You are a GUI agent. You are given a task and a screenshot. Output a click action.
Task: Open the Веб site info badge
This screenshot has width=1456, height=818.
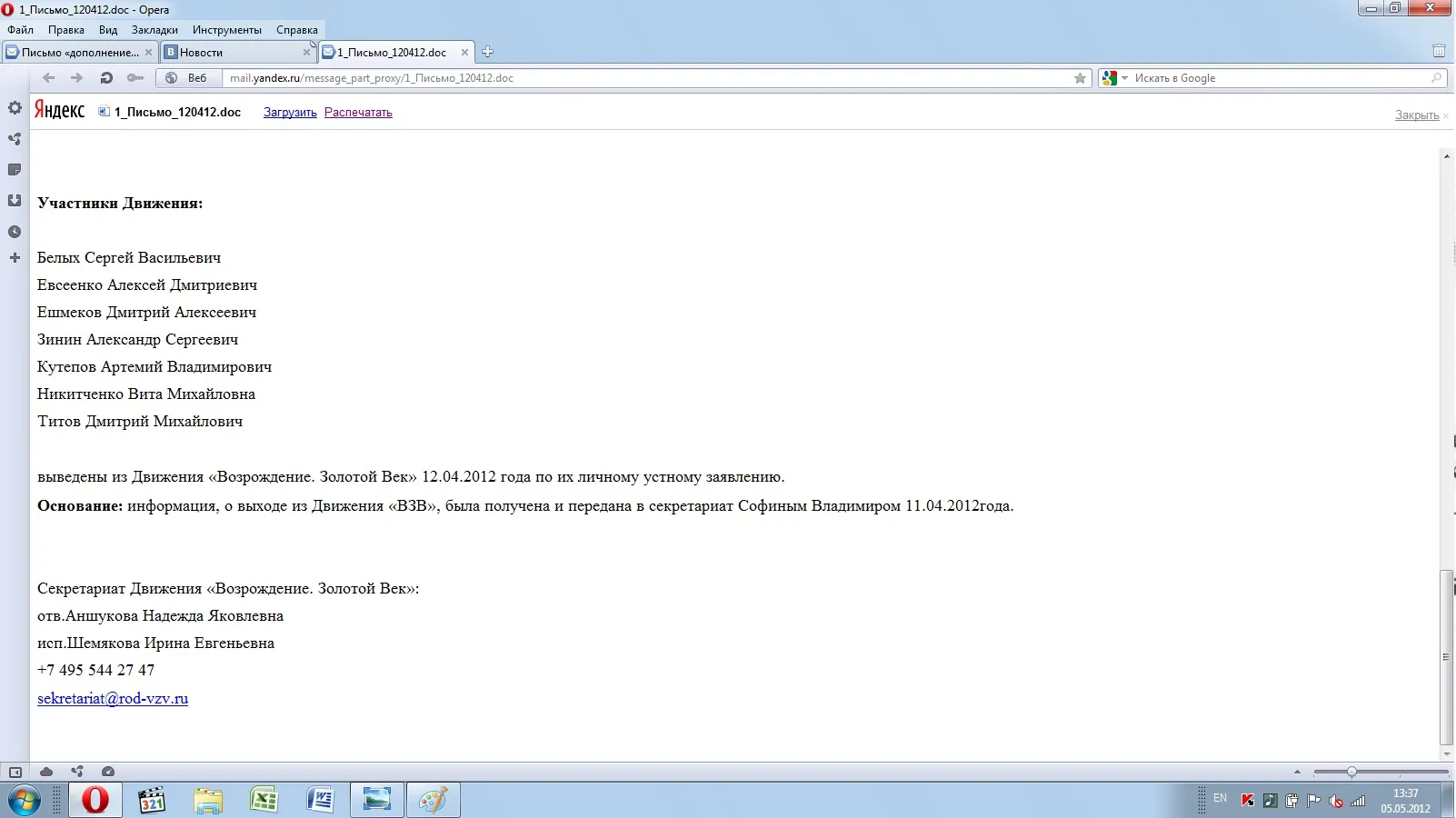(x=186, y=78)
